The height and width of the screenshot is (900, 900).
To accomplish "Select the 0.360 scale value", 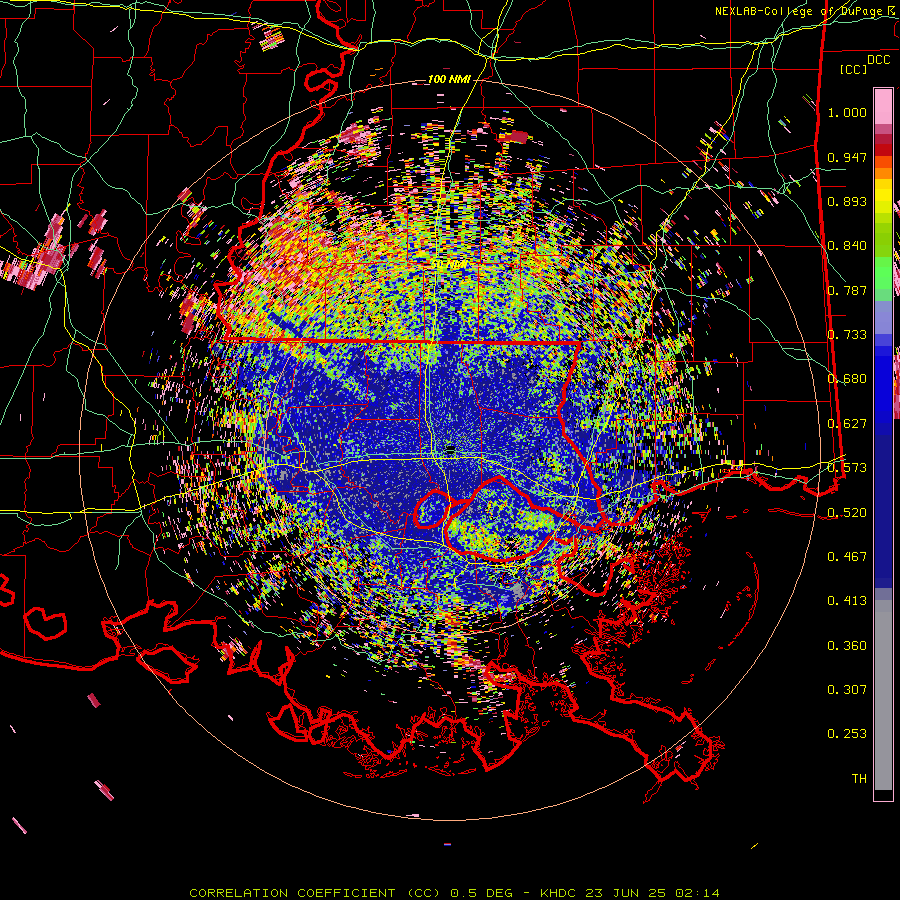I will (847, 645).
